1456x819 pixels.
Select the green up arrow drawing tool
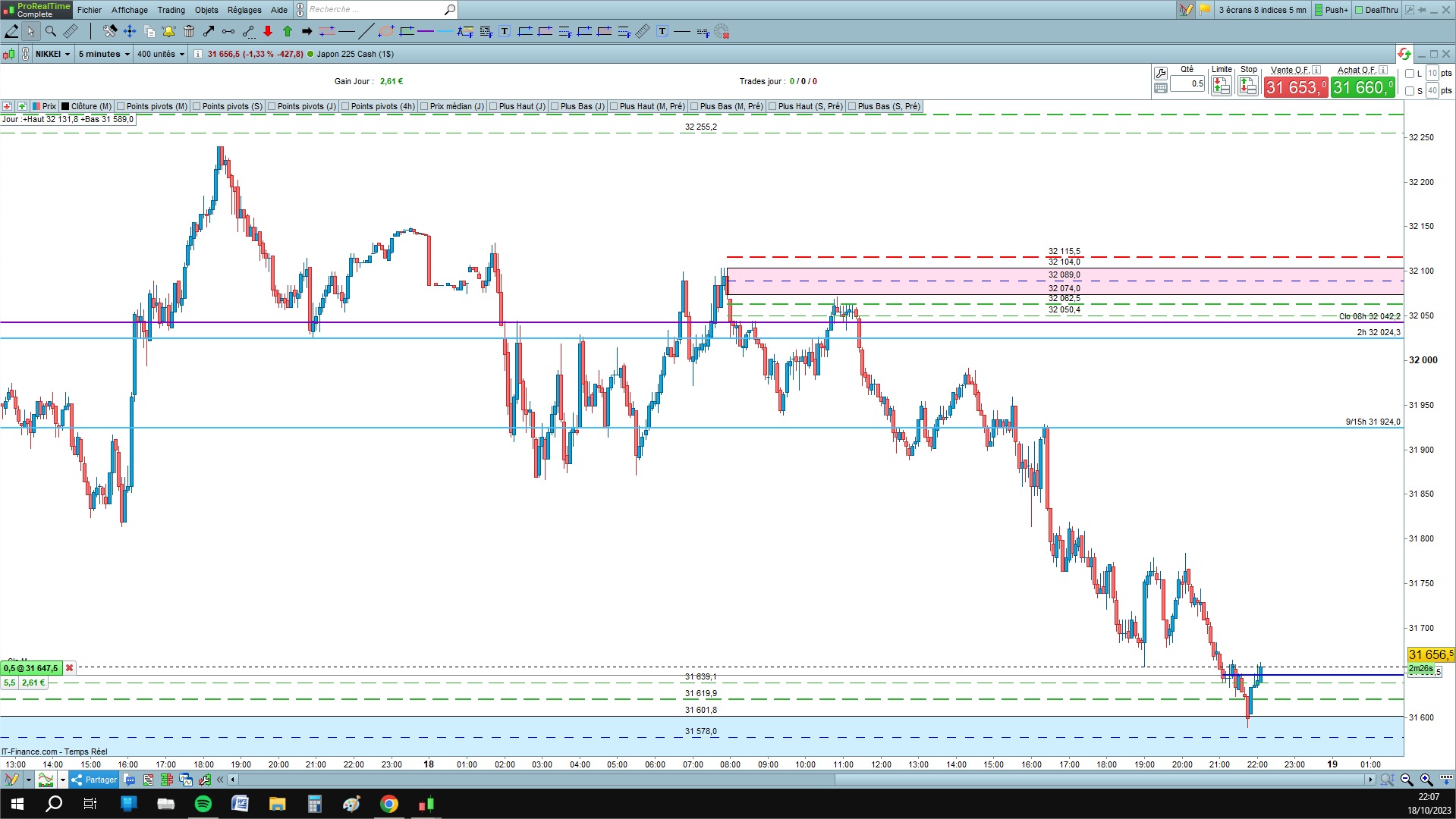click(x=288, y=31)
